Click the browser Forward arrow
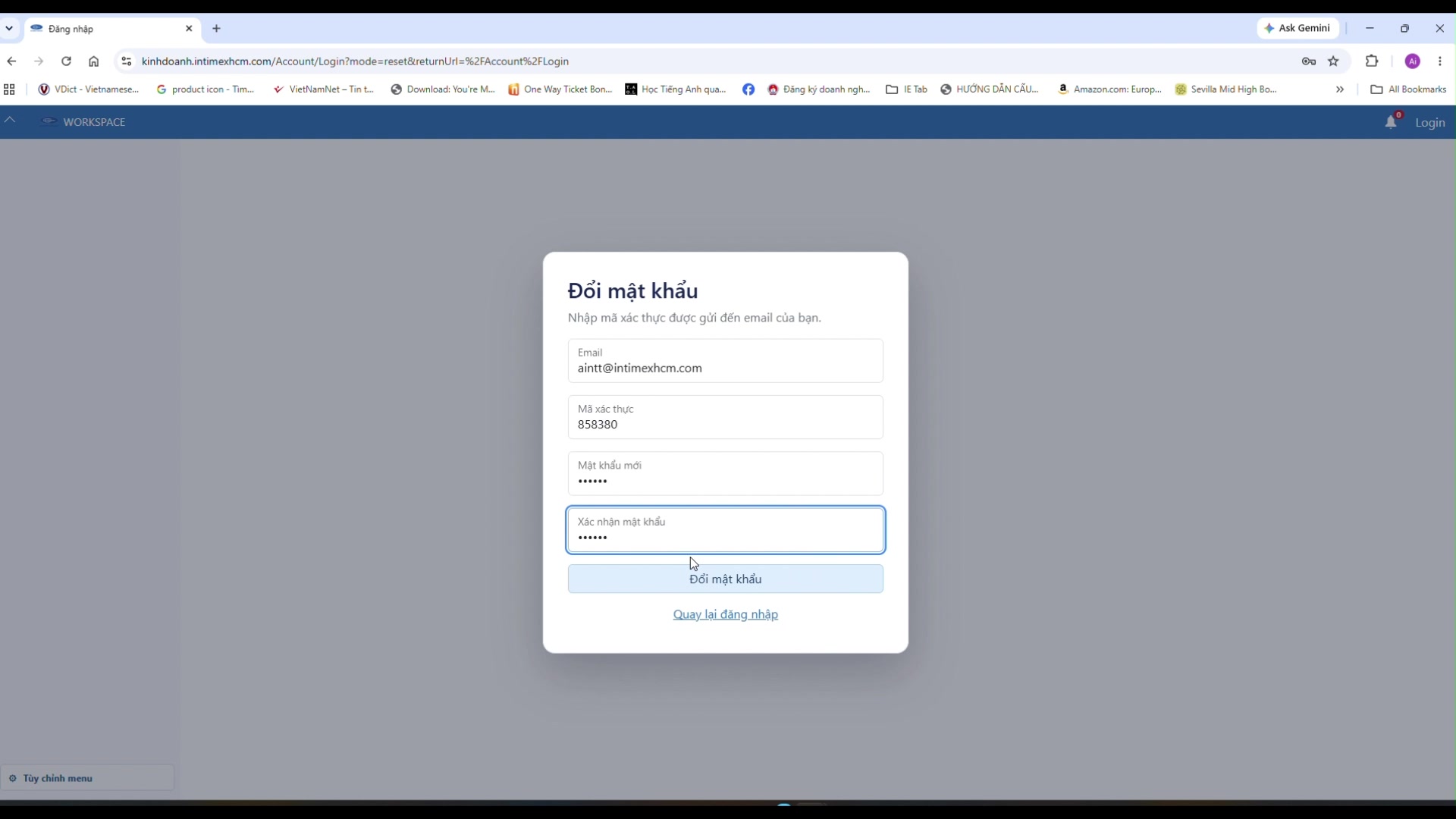The width and height of the screenshot is (1456, 819). click(39, 61)
